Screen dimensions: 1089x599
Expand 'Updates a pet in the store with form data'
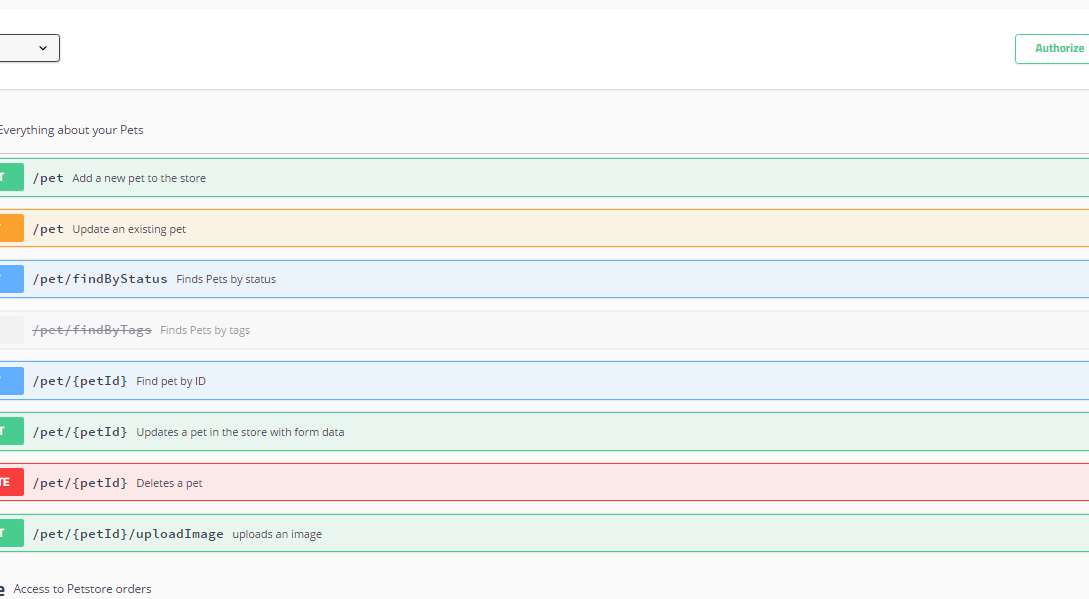[240, 432]
